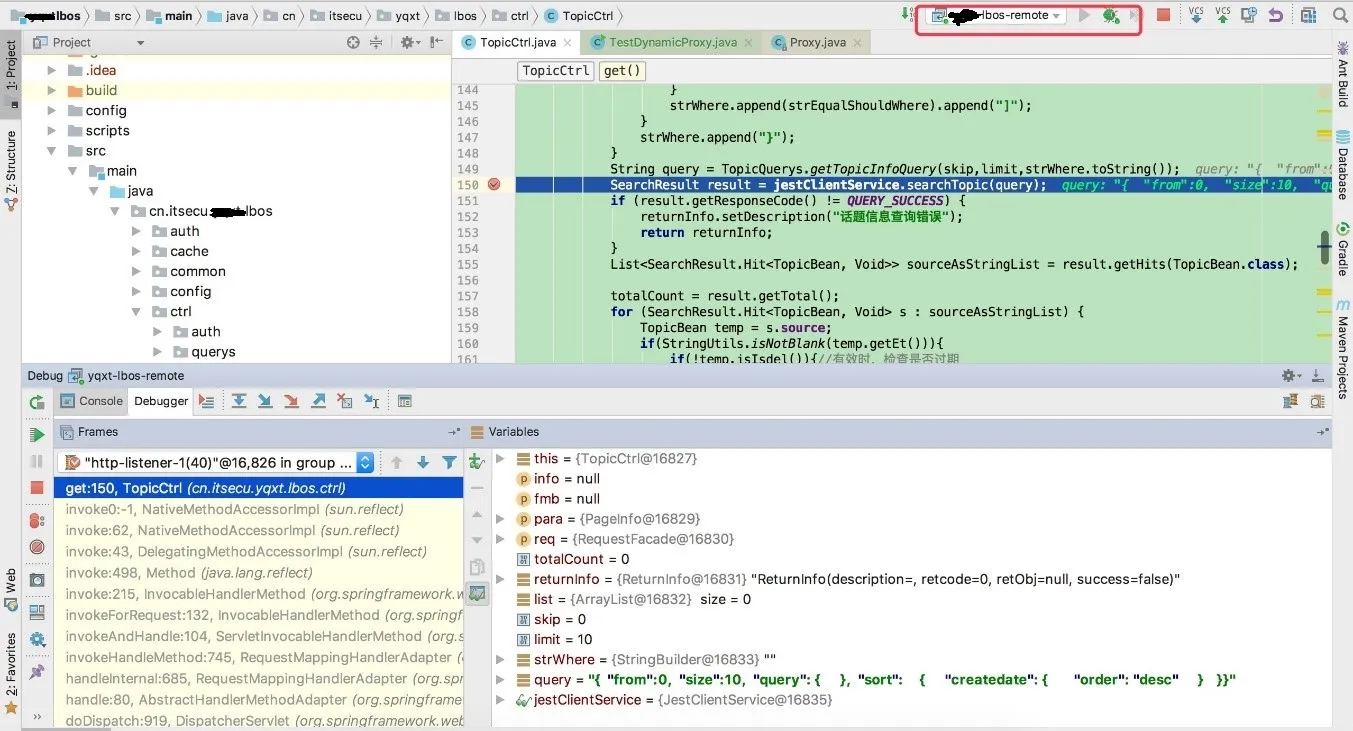The image size is (1353, 731).
Task: Select the Debugger tab
Action: tap(161, 401)
